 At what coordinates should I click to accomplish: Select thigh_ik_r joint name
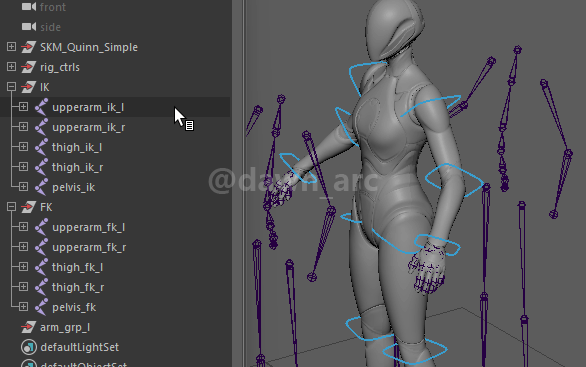click(x=77, y=167)
